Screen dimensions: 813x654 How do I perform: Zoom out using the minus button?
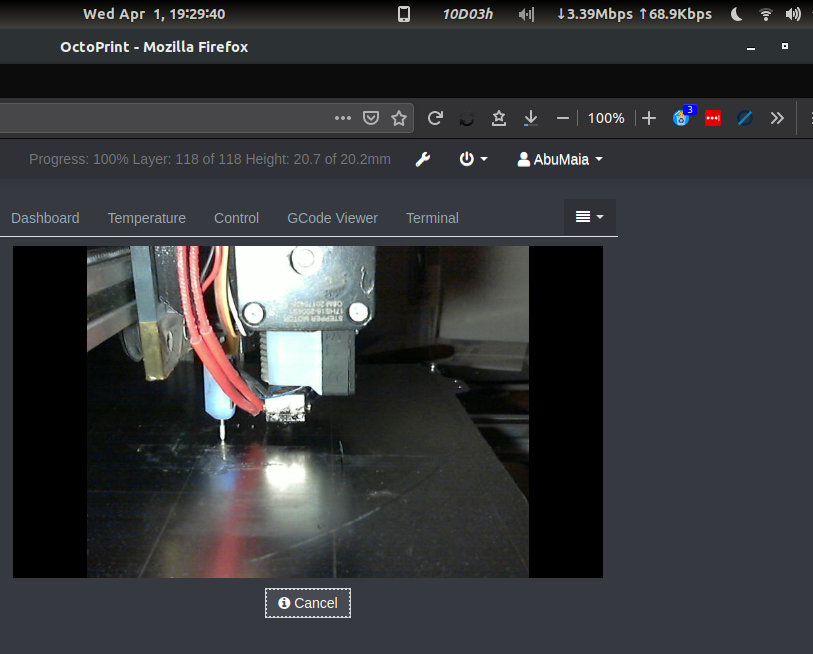(x=563, y=118)
